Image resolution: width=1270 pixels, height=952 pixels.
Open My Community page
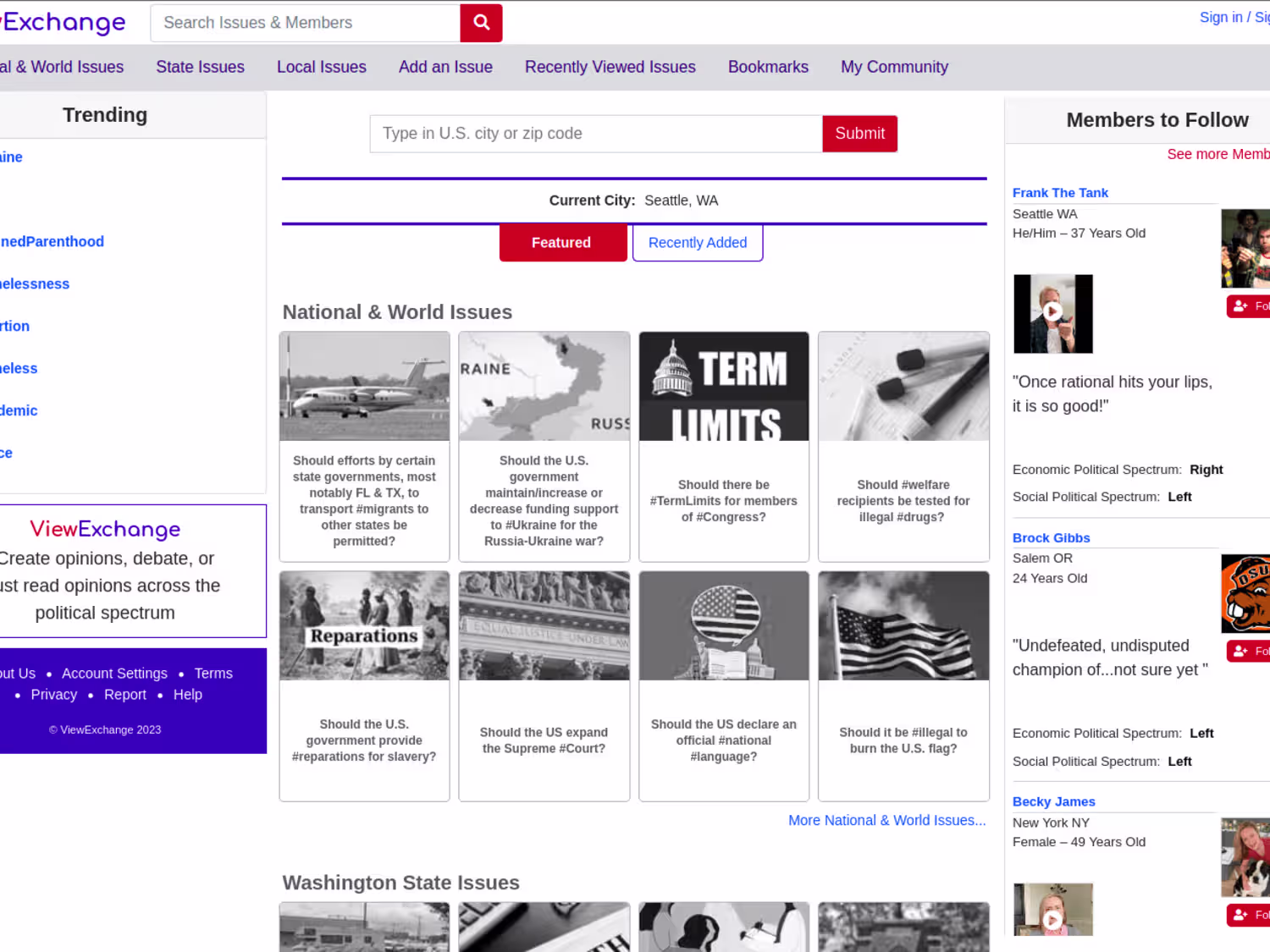[894, 67]
